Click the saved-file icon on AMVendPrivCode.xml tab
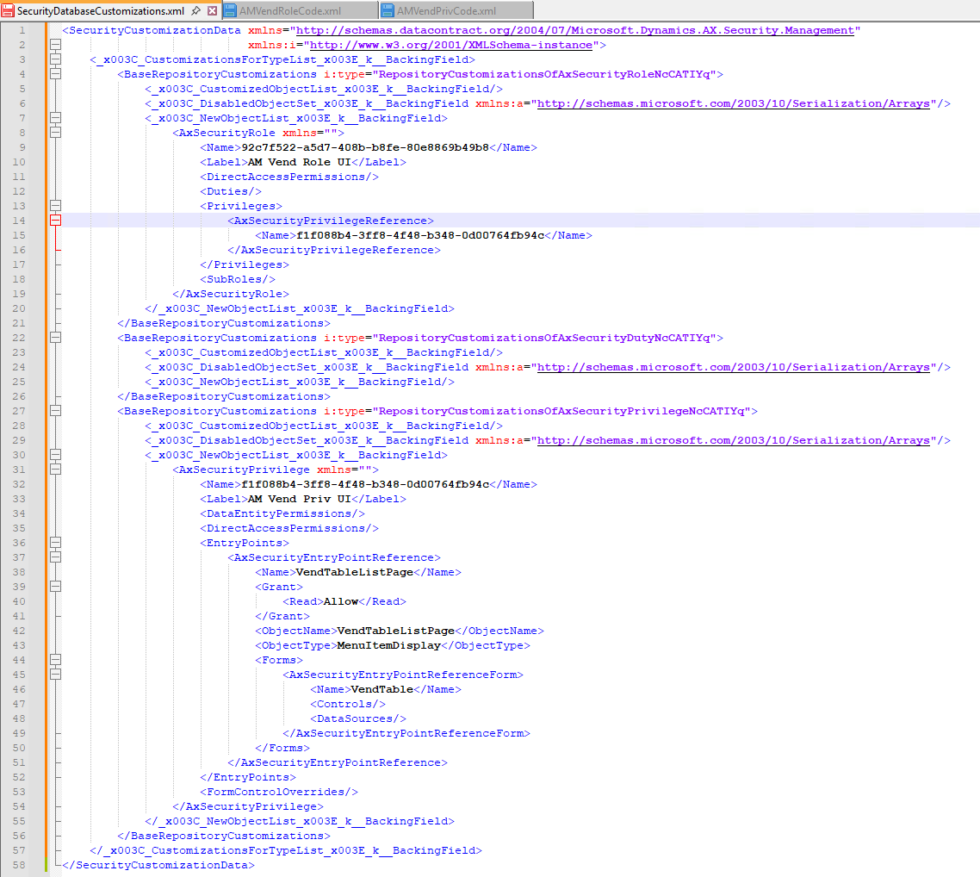This screenshot has height=877, width=980. (388, 8)
